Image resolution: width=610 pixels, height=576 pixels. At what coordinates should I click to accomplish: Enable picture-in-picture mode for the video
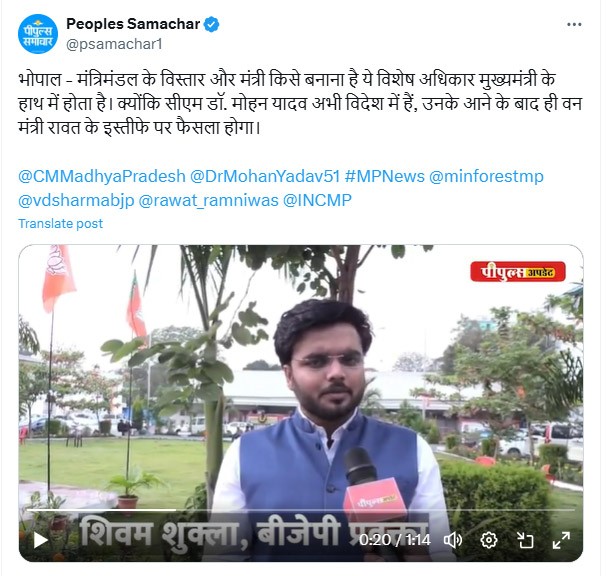525,540
